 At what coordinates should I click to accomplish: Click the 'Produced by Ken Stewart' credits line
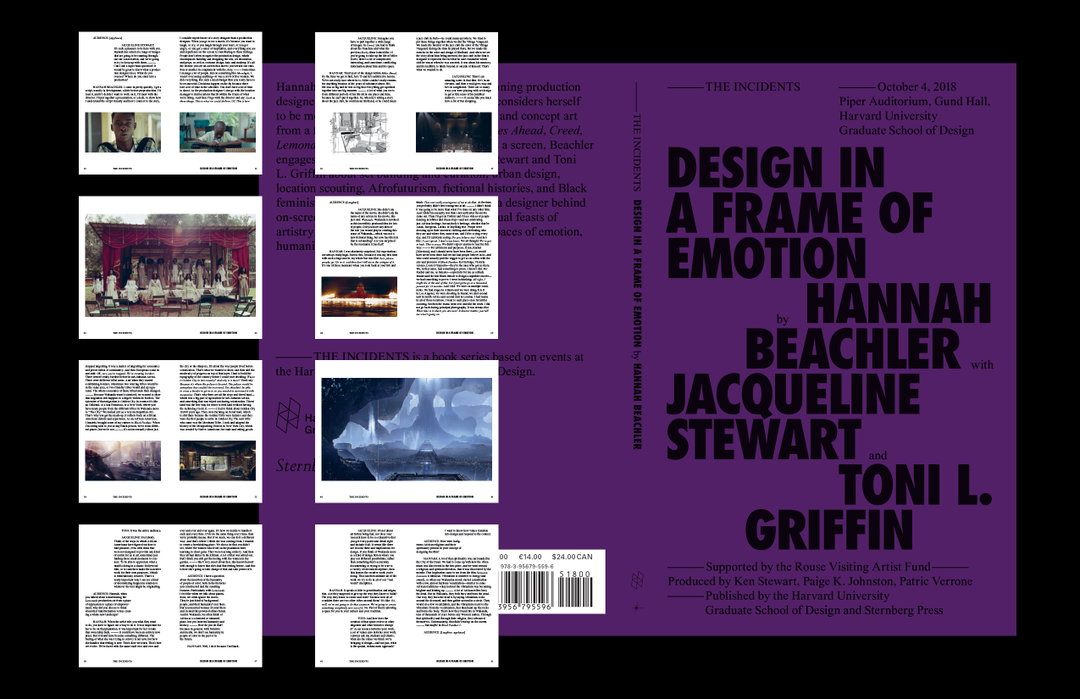(820, 581)
